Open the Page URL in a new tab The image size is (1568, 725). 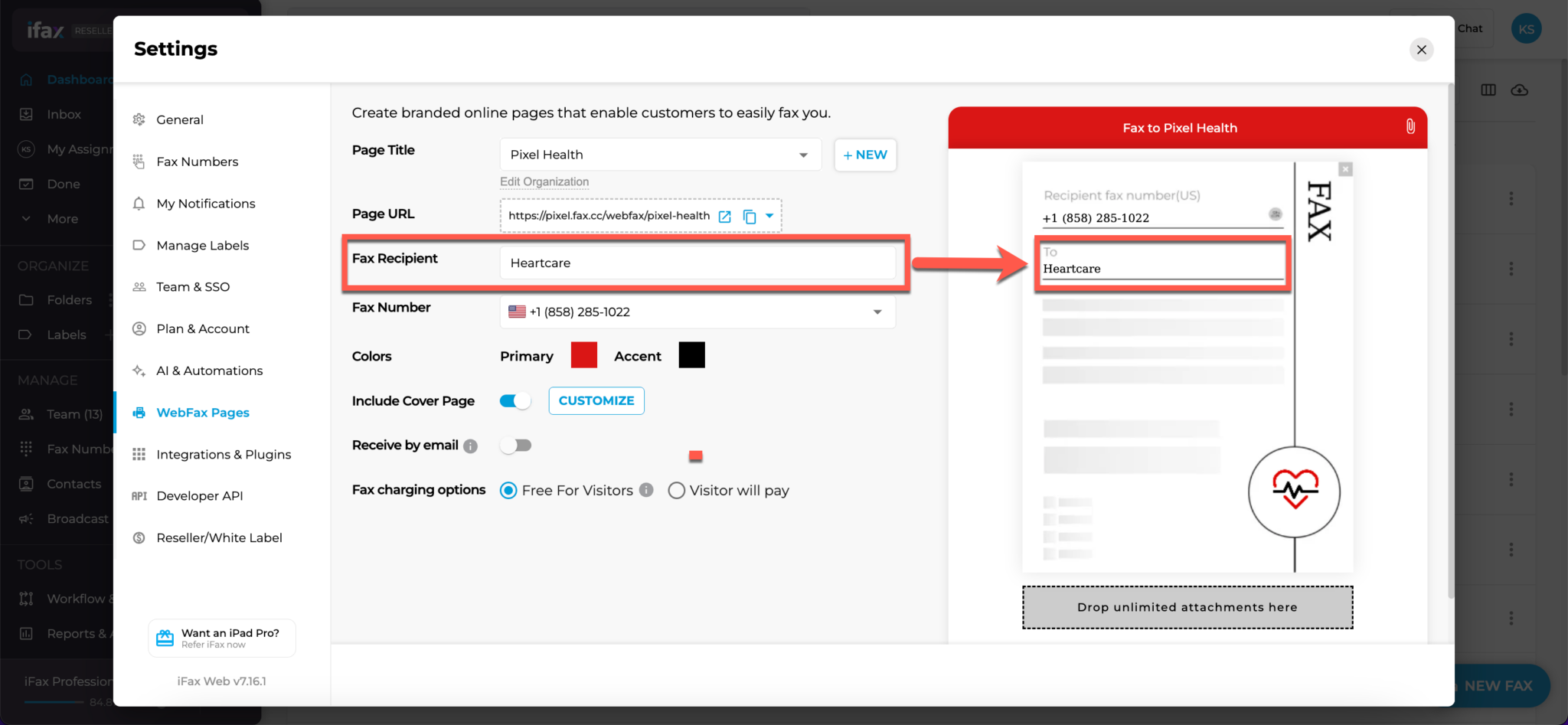pos(724,216)
